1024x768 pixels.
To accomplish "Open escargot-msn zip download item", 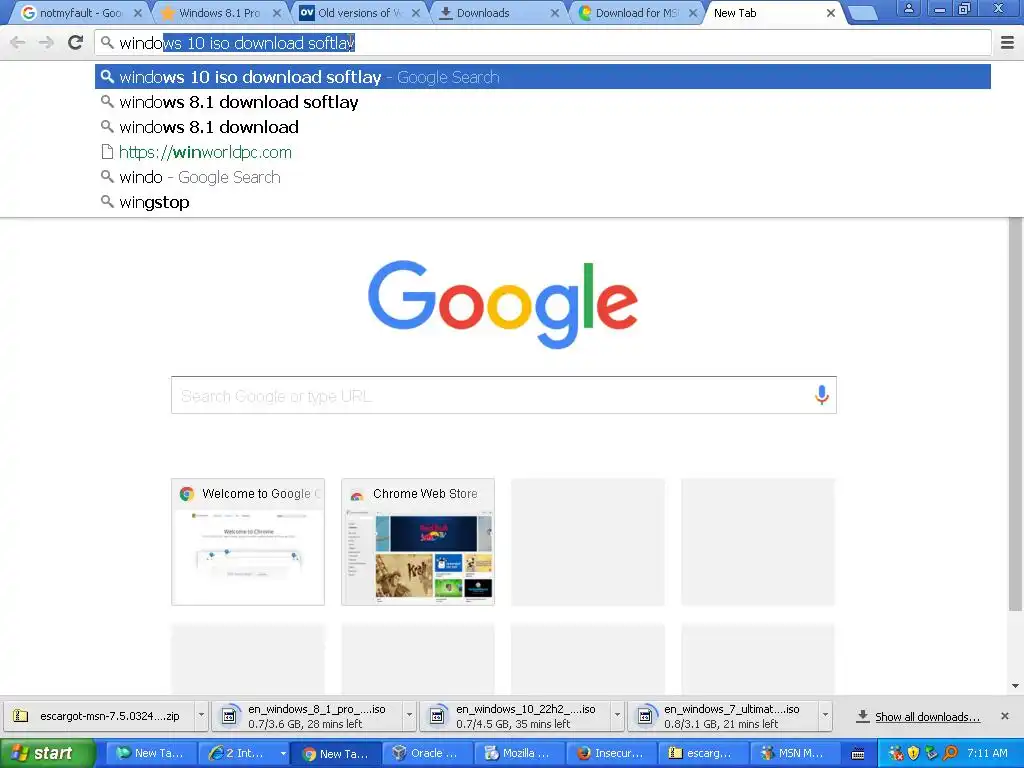I will pyautogui.click(x=98, y=716).
